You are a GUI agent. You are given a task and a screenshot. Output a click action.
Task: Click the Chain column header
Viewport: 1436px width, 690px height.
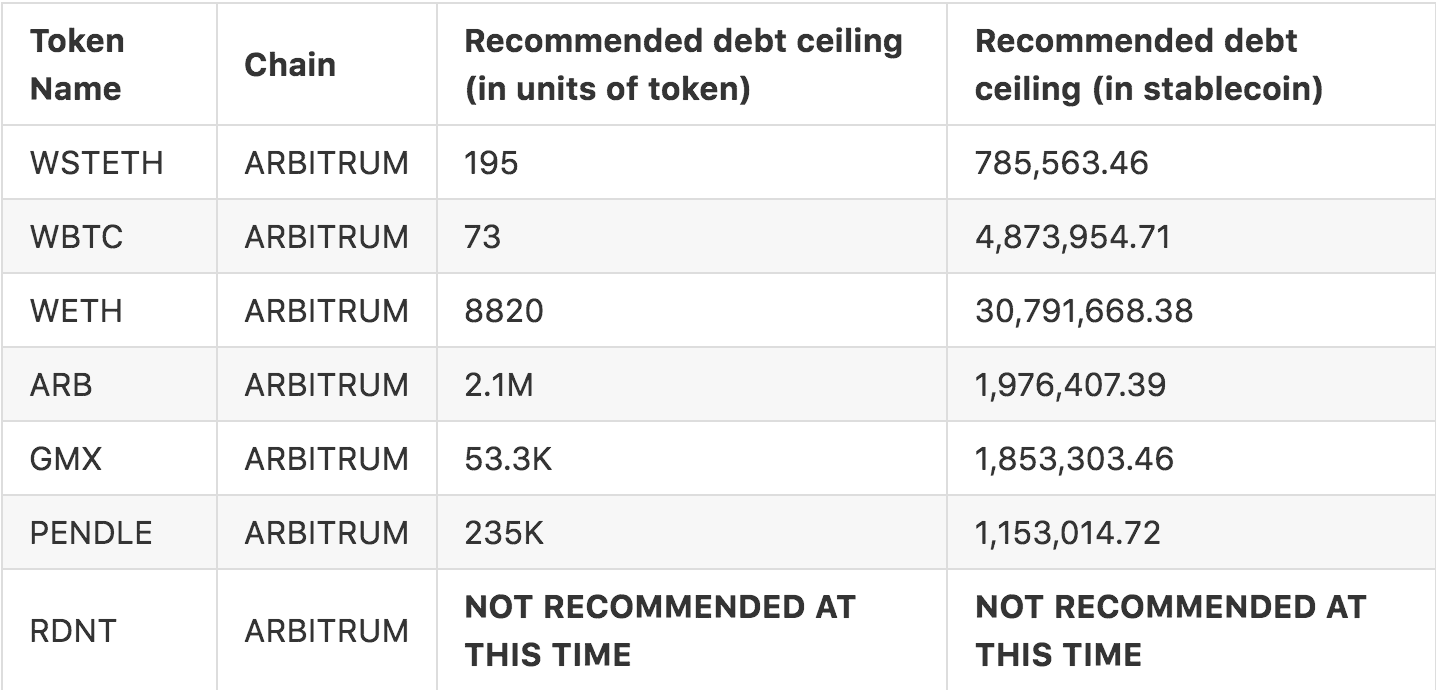point(290,65)
